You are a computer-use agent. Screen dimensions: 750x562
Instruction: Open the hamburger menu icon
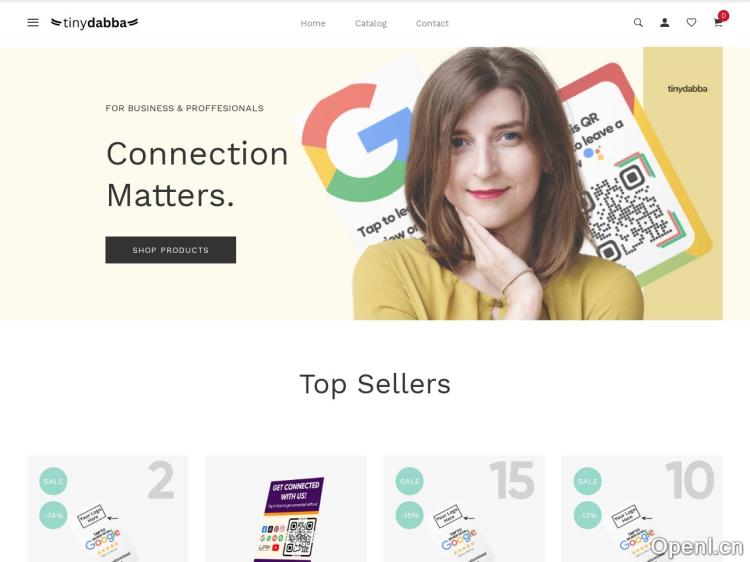(x=33, y=22)
